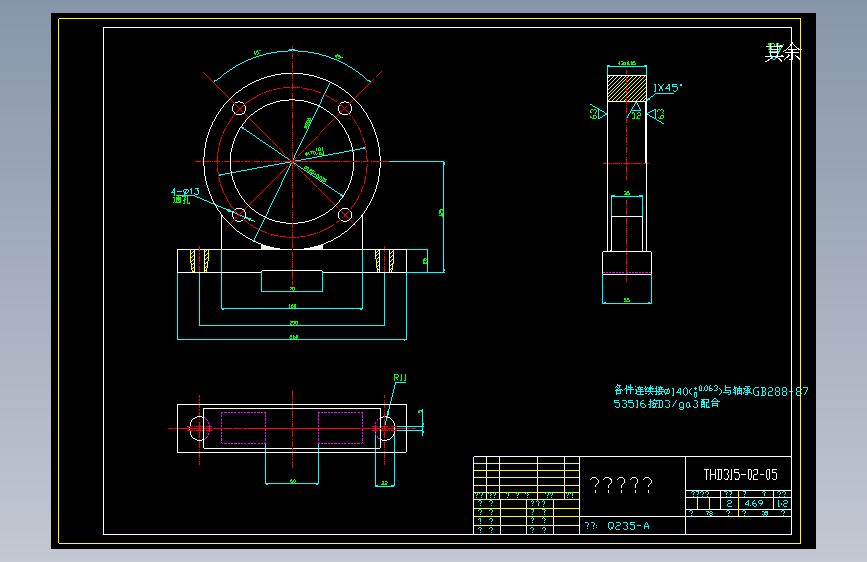This screenshot has width=867, height=562.
Task: Click the note line containing 'GB288-87'
Action: [x=711, y=391]
